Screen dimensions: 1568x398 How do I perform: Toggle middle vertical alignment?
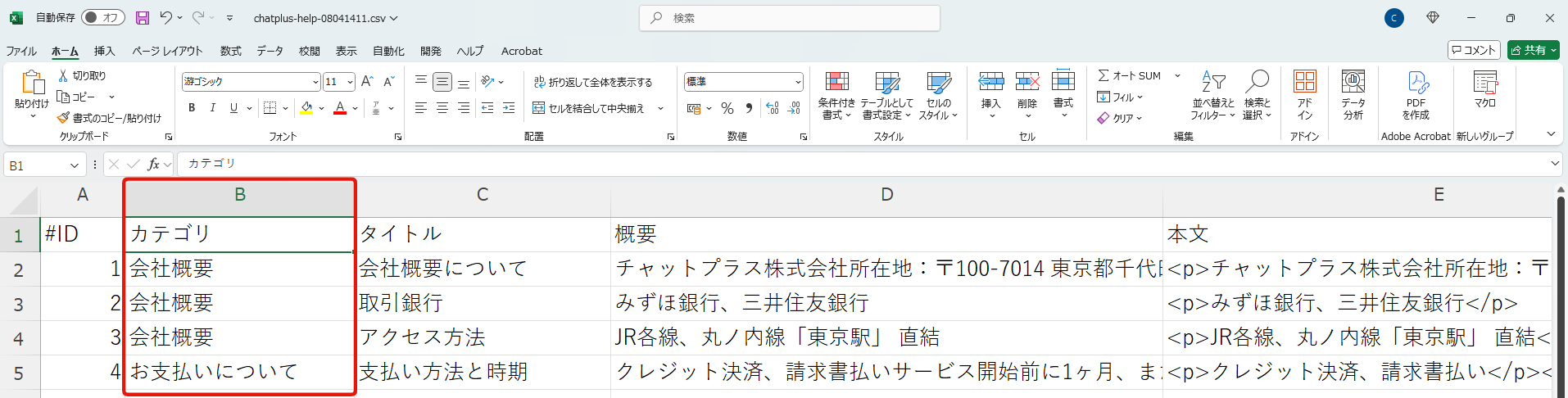coord(442,81)
